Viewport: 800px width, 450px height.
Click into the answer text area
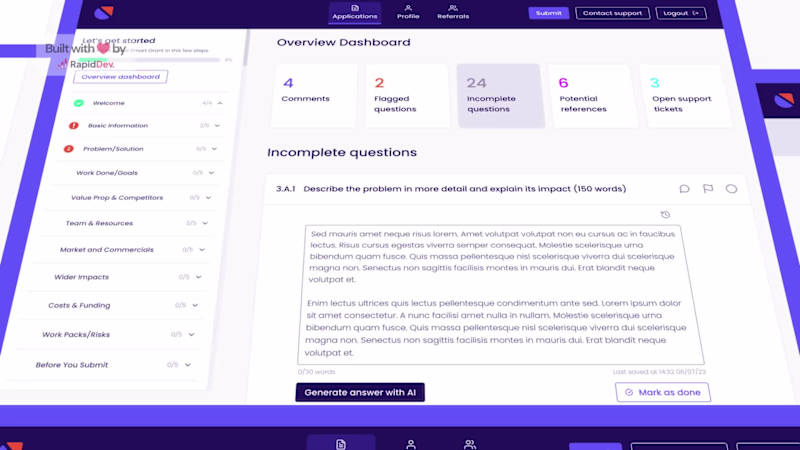tap(500, 294)
